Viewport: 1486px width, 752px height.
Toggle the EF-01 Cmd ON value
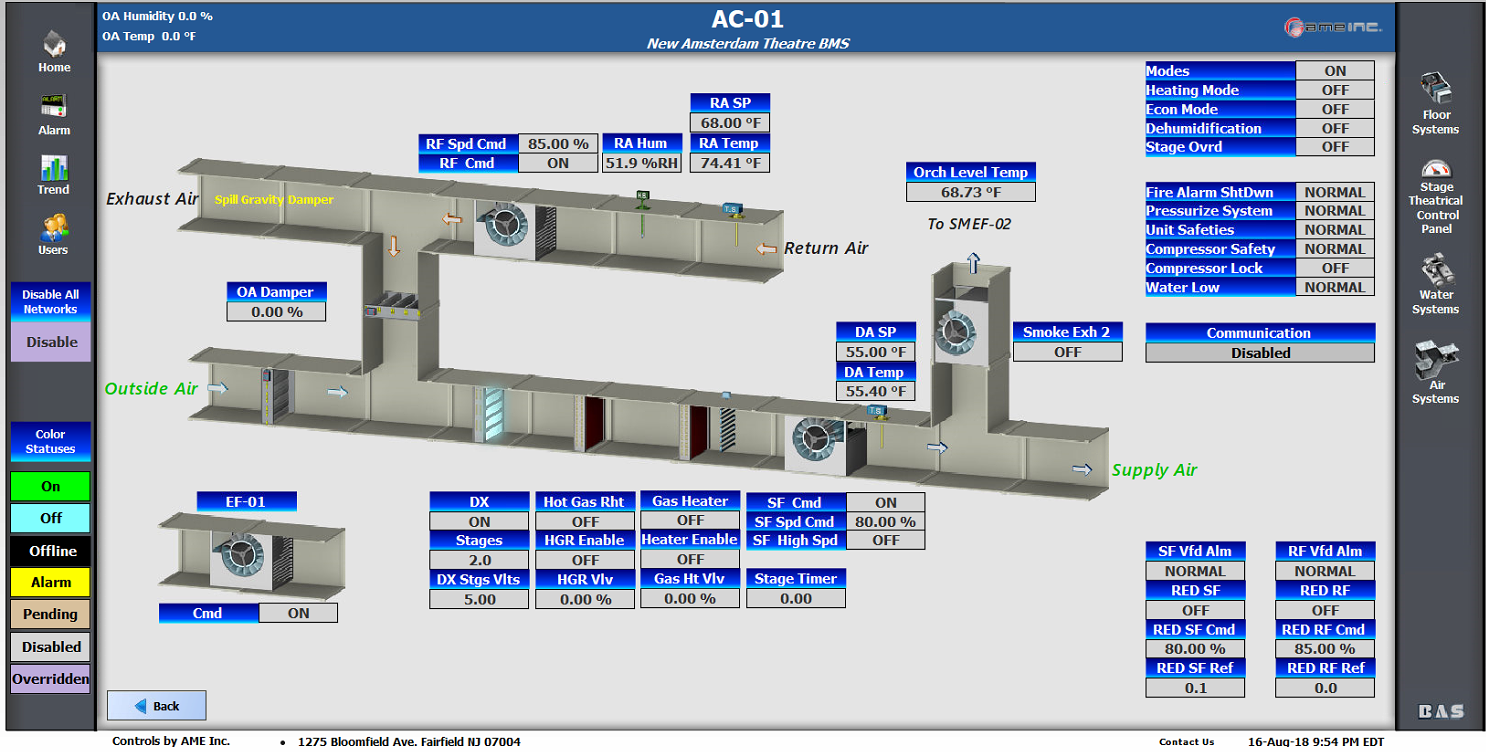(298, 614)
